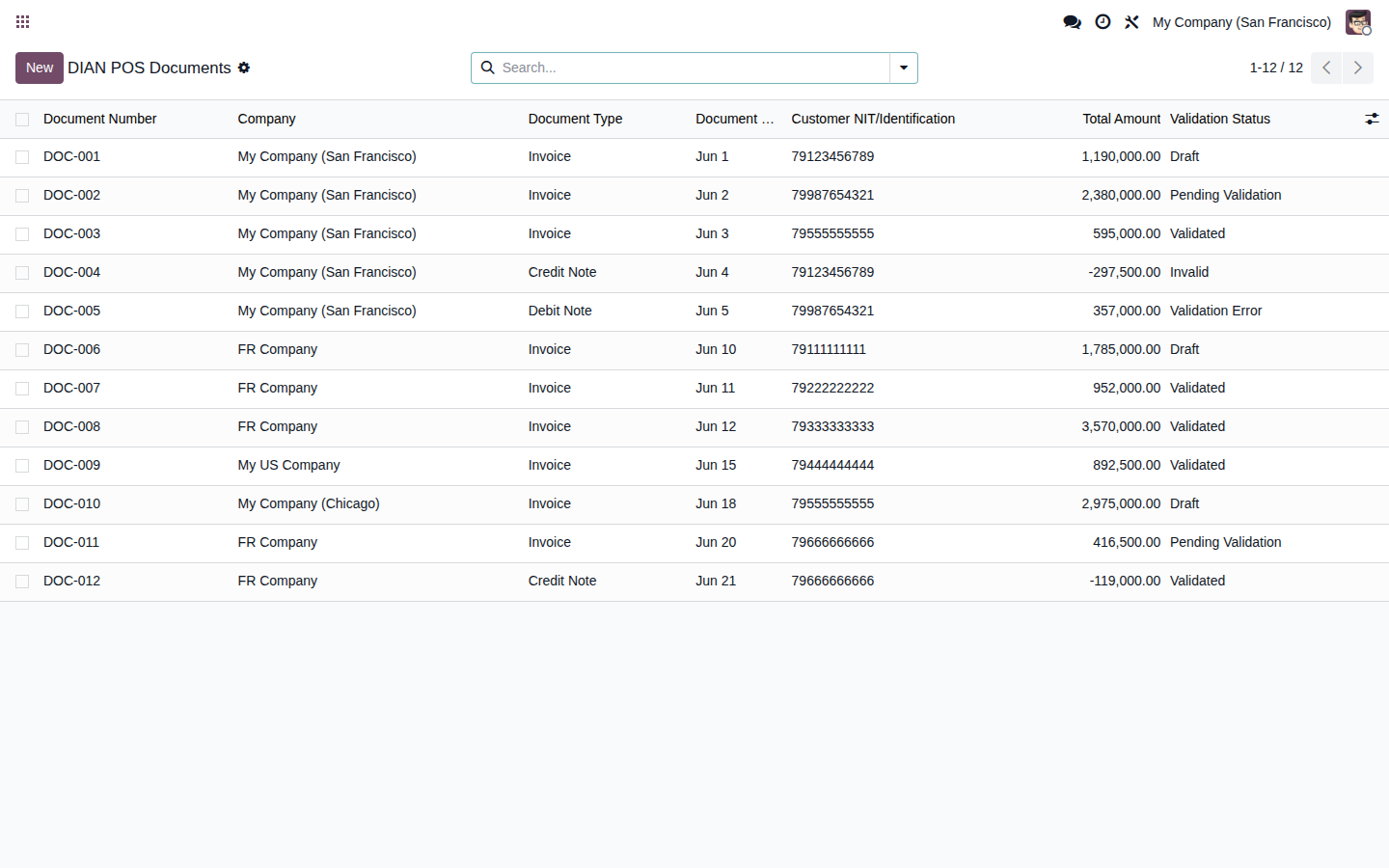Click customer ID 79111111111

[x=829, y=349]
